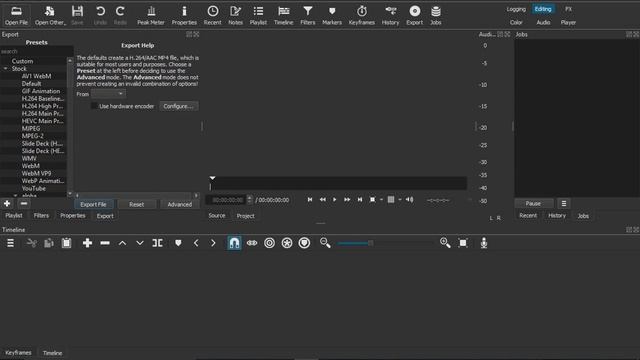Show Recent files panel from toolbar
The width and height of the screenshot is (640, 360).
click(213, 16)
